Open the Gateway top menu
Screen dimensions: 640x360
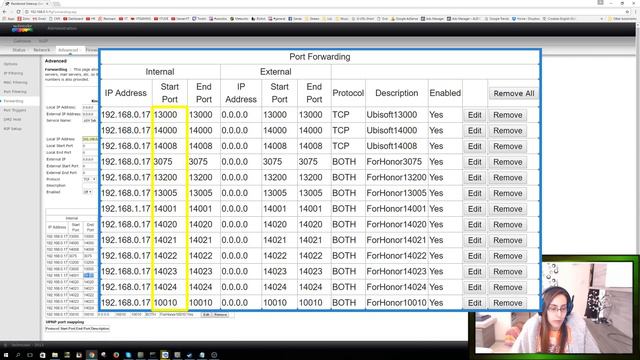[22, 41]
